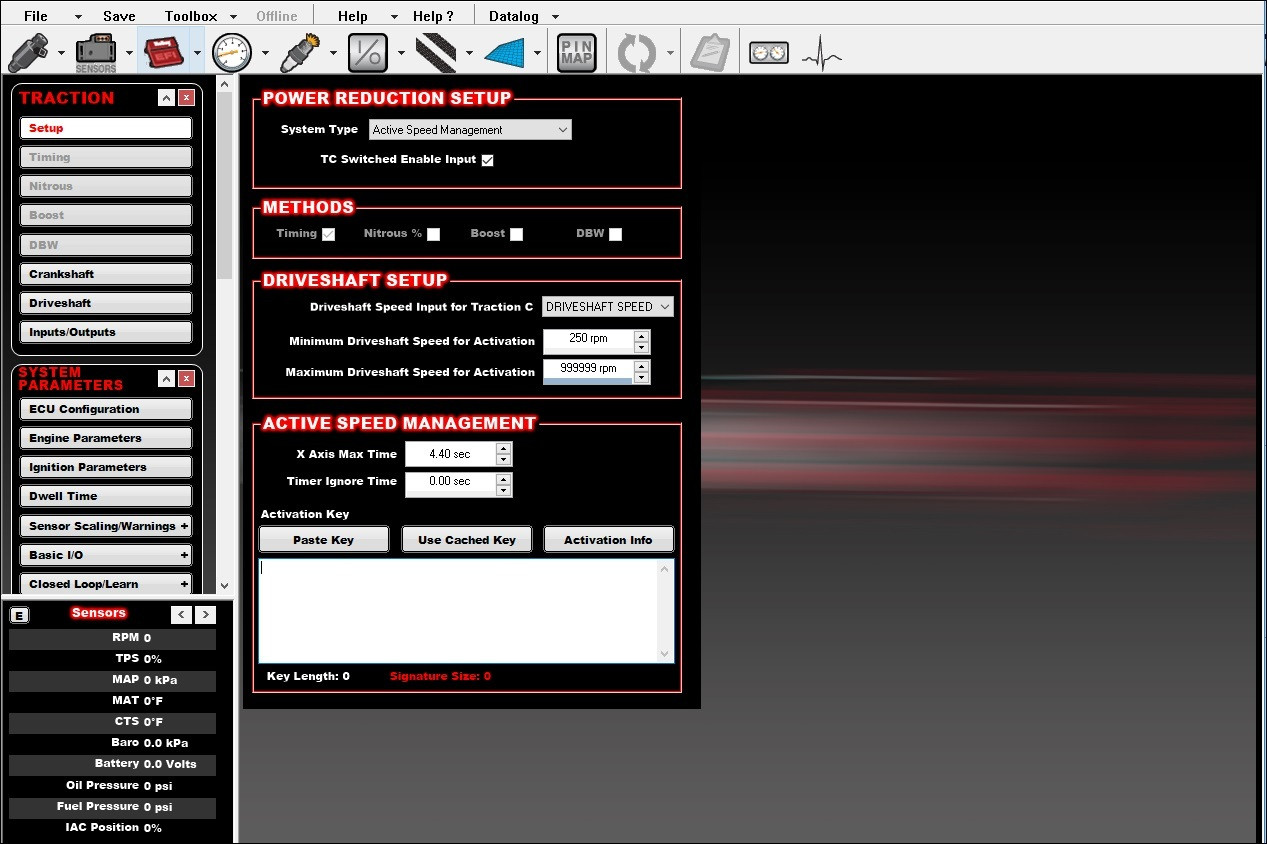Click the PIN MAP toolbar icon
This screenshot has height=844, width=1267.
click(576, 50)
